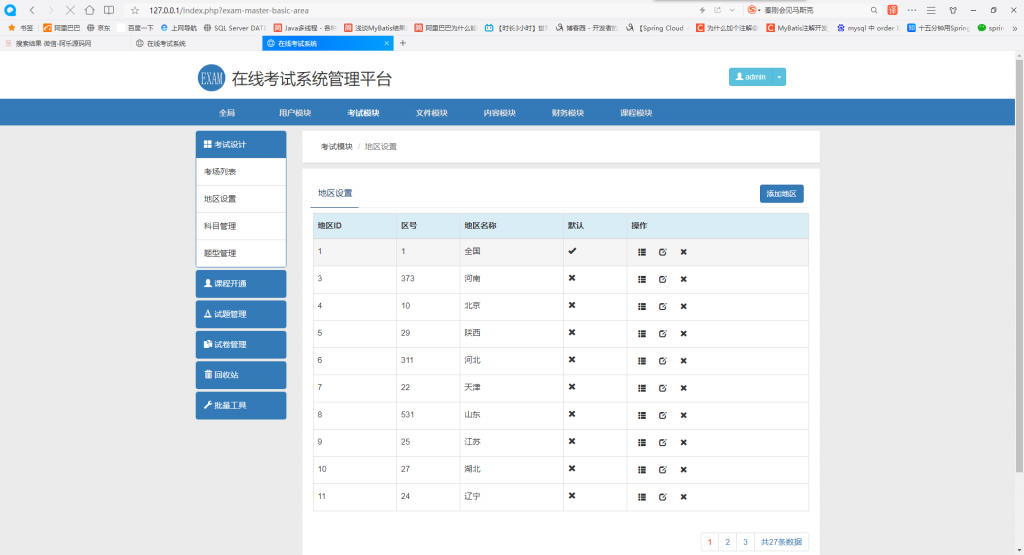Screen dimensions: 1024x555
Task: Delete the 天津 region row
Action: pos(684,388)
